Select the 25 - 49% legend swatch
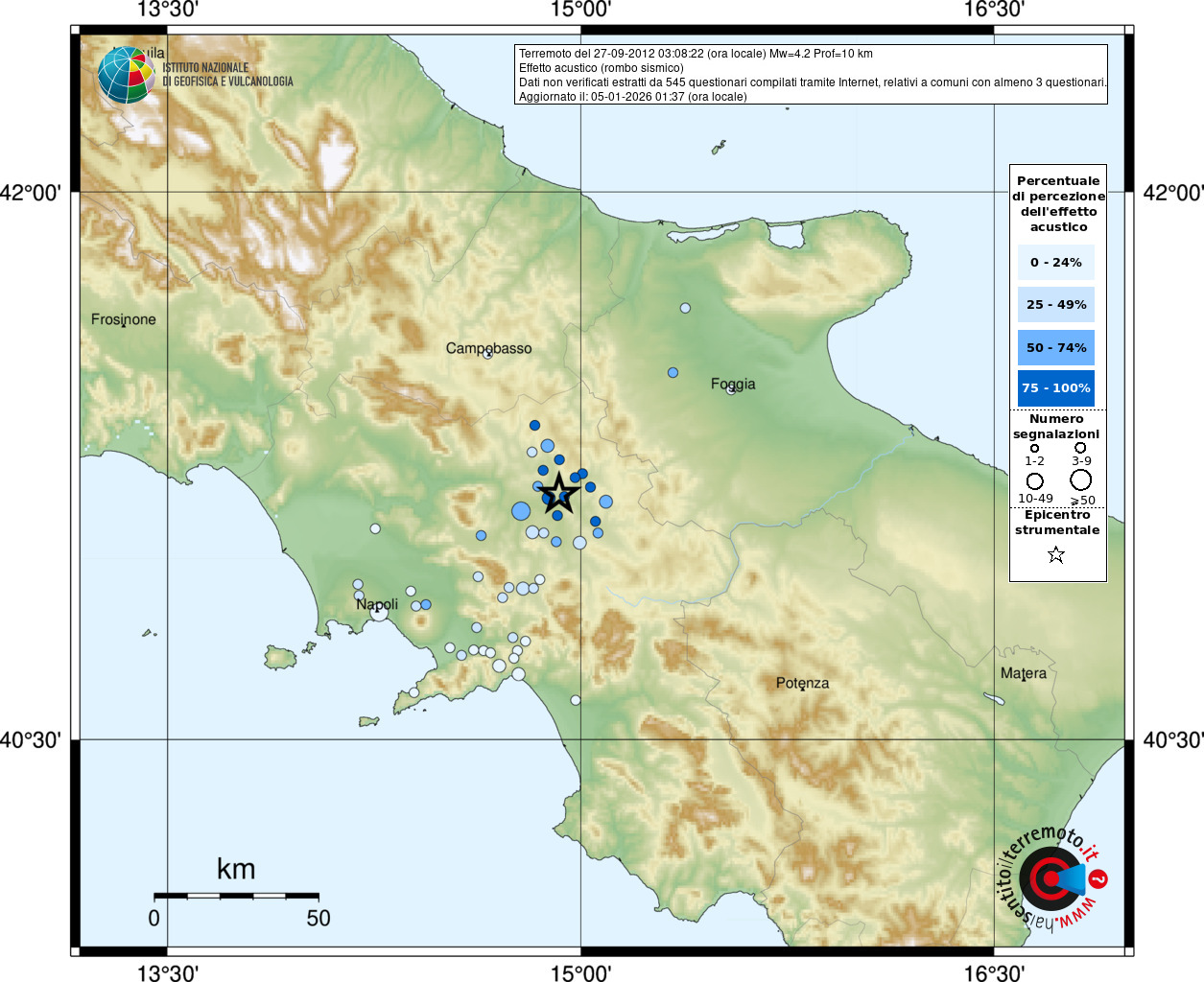Screen dimensions: 1204x982 coord(1055,305)
